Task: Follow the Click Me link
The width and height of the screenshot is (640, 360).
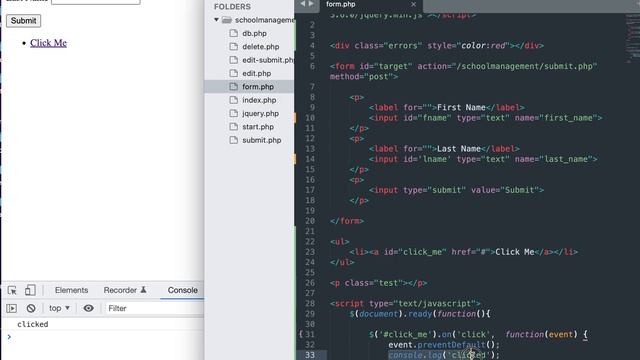Action: point(48,43)
